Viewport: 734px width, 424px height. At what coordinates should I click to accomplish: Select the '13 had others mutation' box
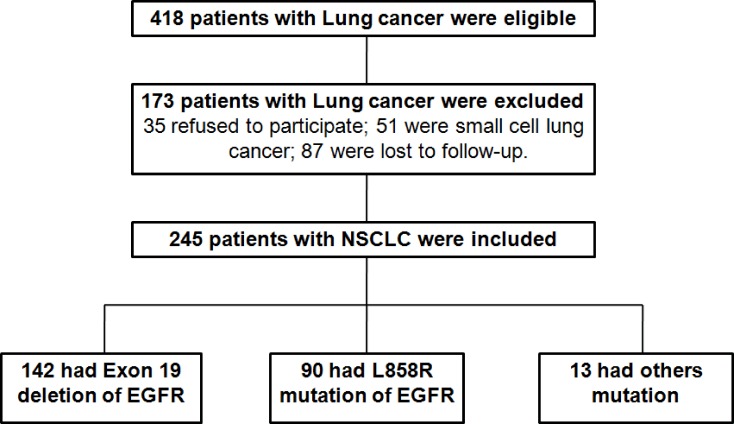pyautogui.click(x=636, y=388)
